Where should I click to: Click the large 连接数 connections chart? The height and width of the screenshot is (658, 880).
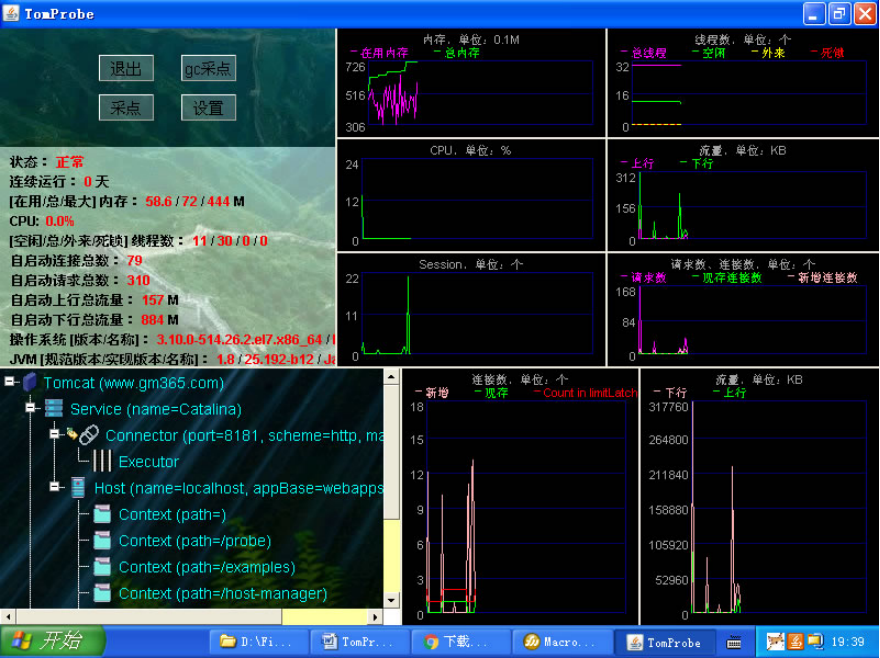click(x=520, y=496)
